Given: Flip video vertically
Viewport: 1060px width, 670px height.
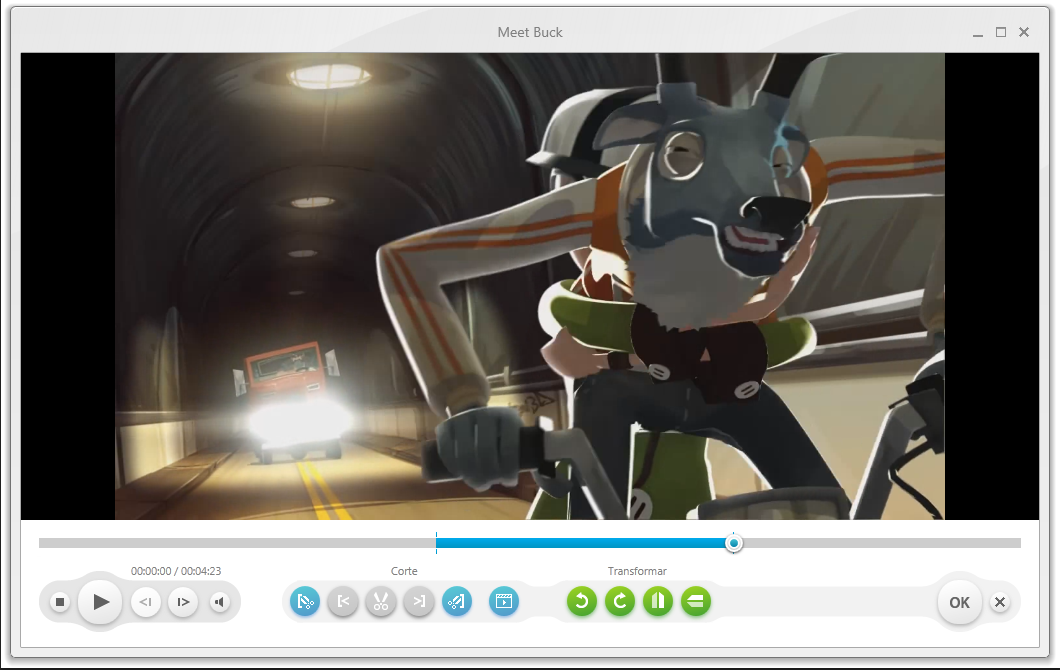Looking at the screenshot, I should click(x=696, y=601).
